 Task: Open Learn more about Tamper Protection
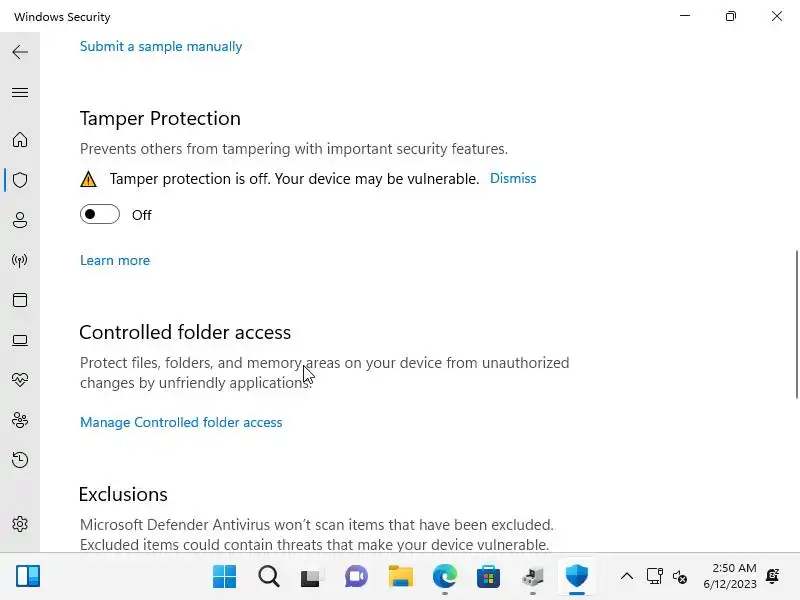pos(115,260)
